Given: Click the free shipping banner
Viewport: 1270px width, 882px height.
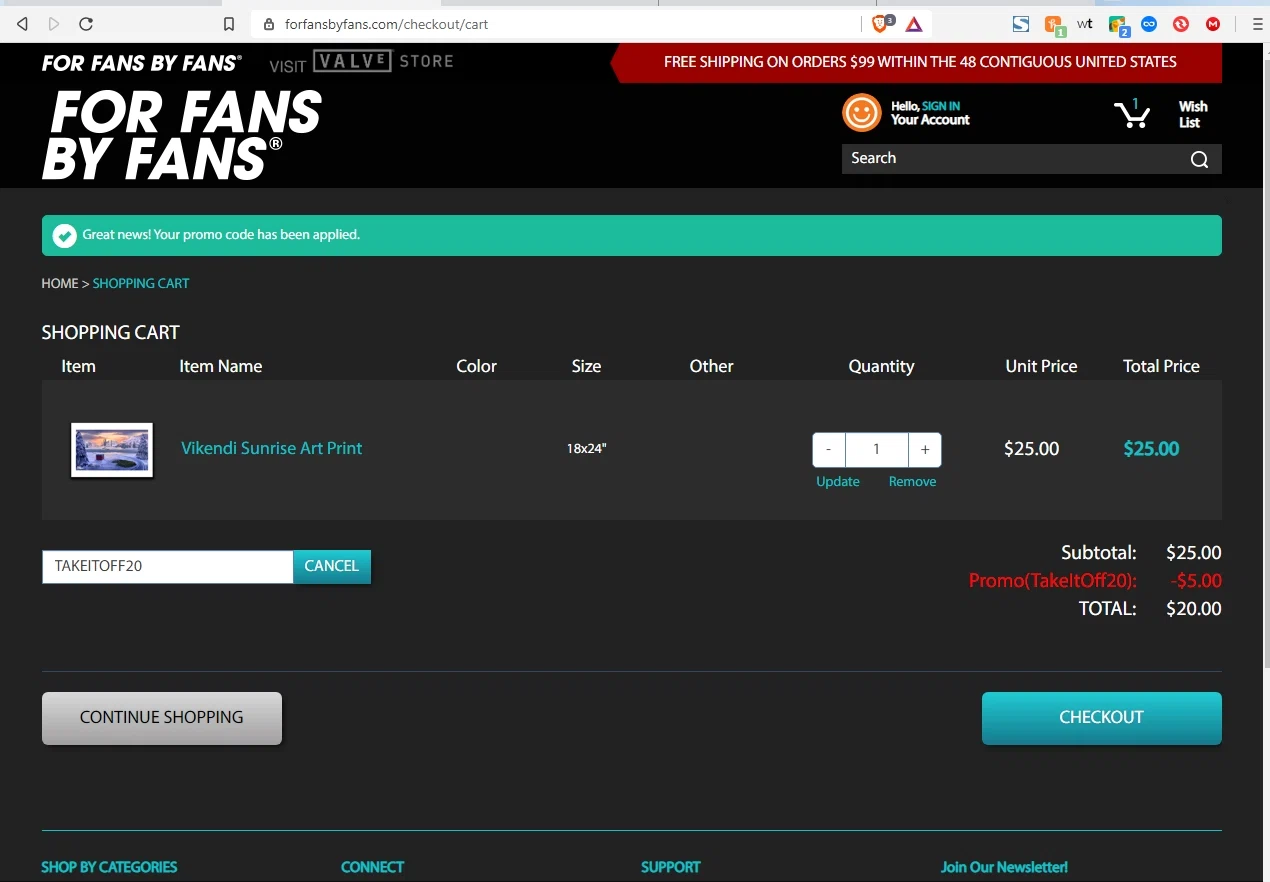Looking at the screenshot, I should (917, 62).
